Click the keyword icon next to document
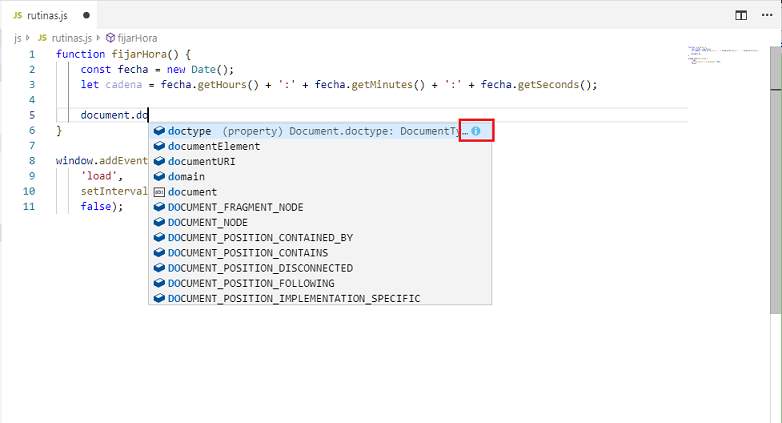This screenshot has height=423, width=782. [159, 192]
